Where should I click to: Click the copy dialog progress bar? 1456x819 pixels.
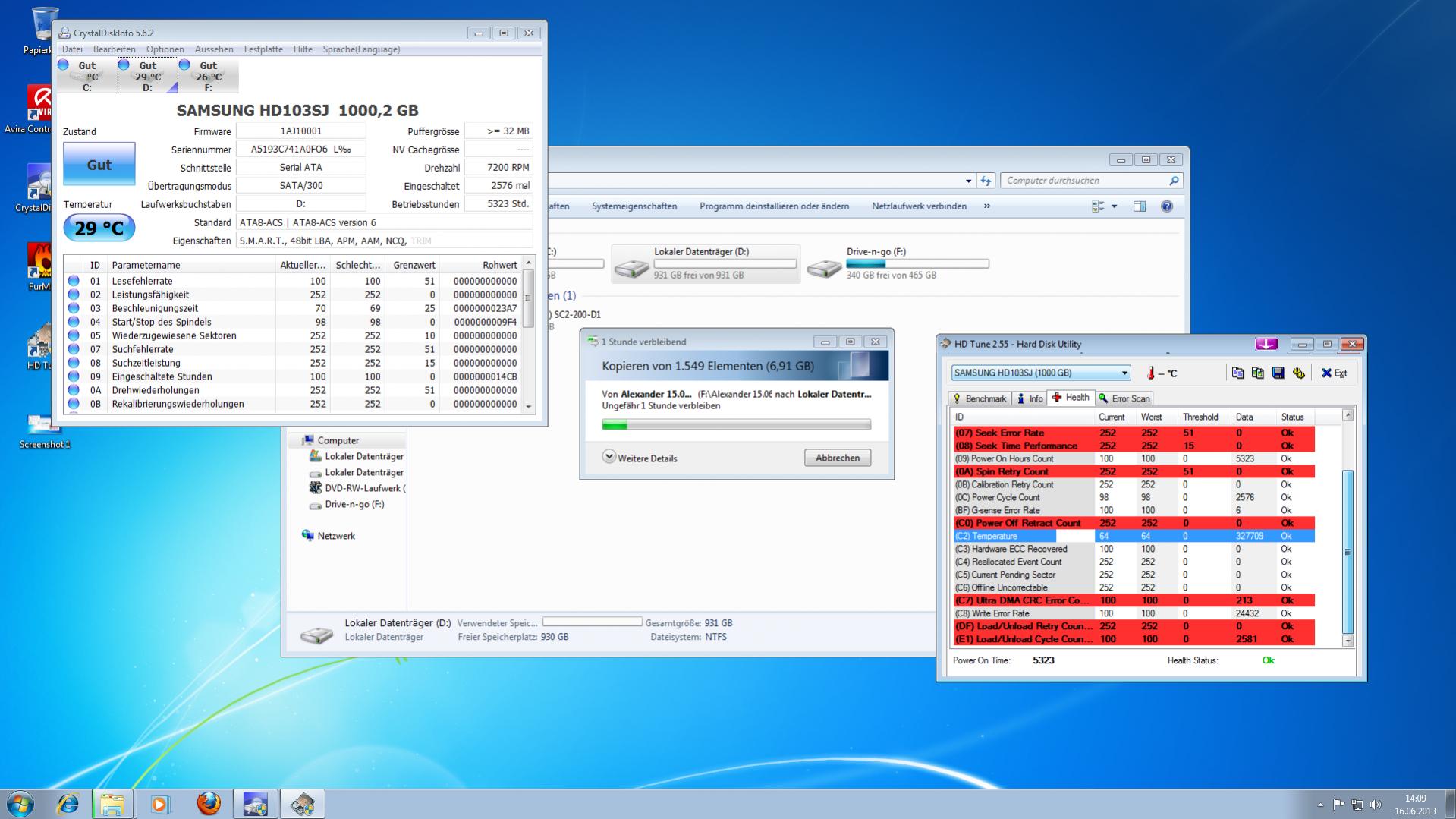736,425
